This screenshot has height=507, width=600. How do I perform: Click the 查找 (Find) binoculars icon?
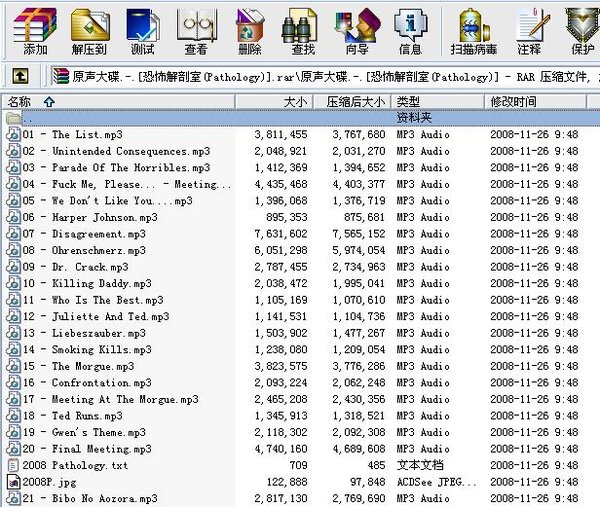pyautogui.click(x=300, y=25)
